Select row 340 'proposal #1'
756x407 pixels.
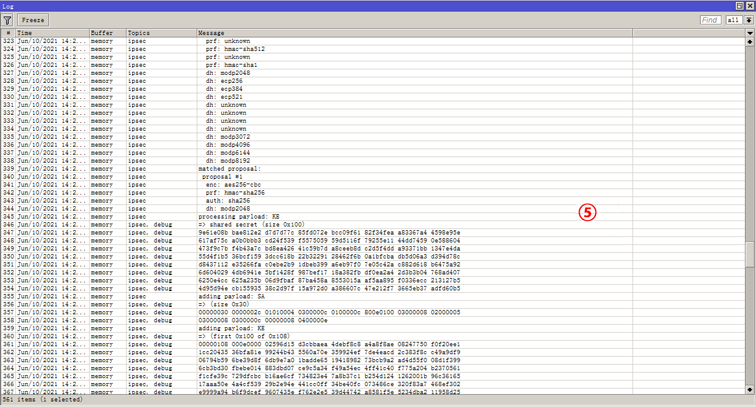(x=373, y=176)
